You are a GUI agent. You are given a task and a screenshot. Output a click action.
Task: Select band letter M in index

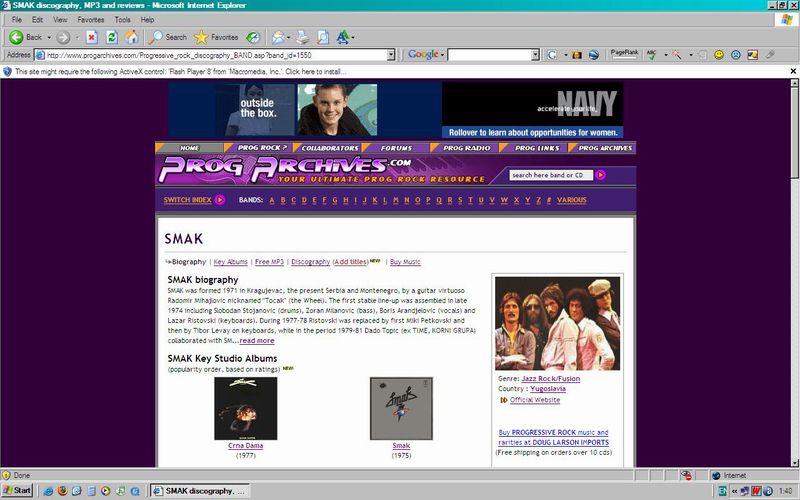click(395, 200)
